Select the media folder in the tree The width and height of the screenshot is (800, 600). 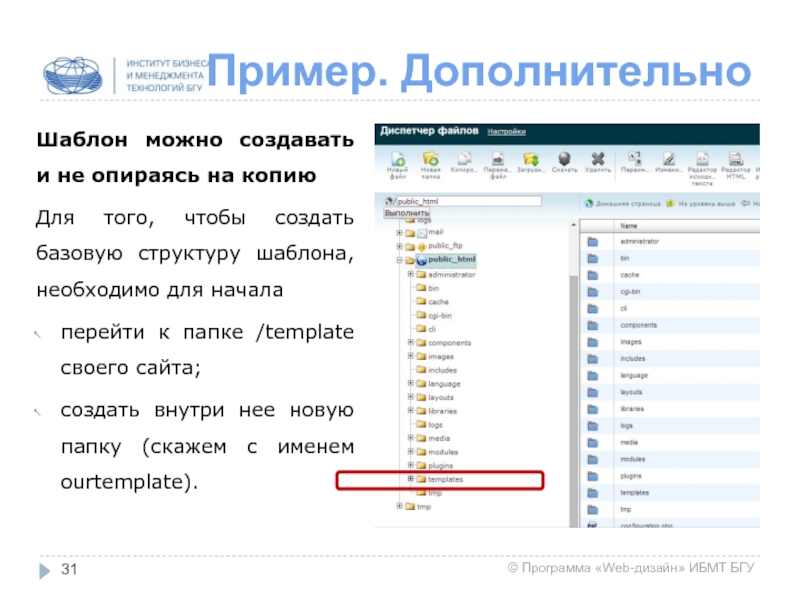pyautogui.click(x=438, y=439)
